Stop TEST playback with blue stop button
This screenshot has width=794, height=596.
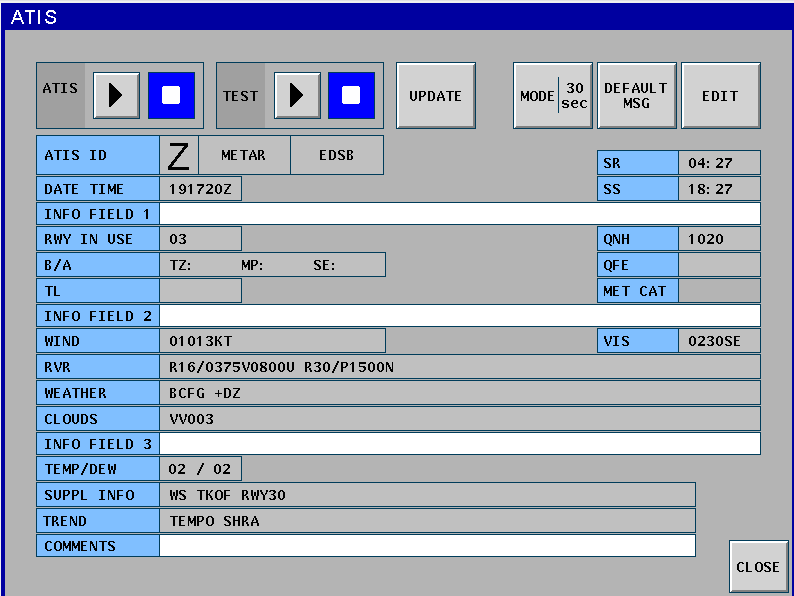point(351,96)
